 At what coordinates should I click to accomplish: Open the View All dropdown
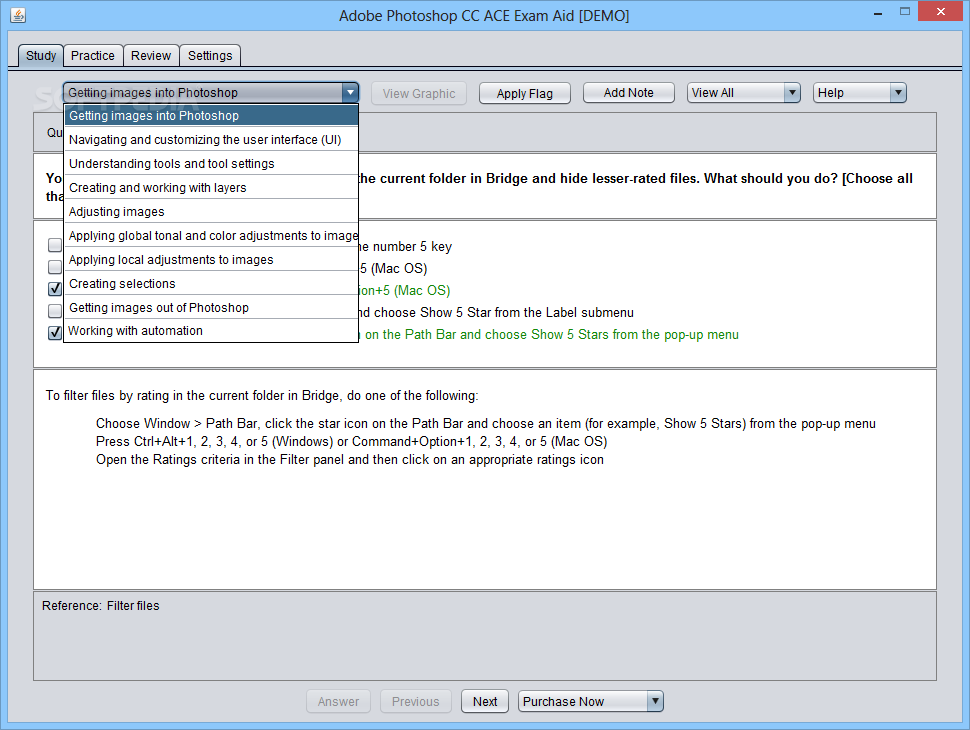pyautogui.click(x=744, y=93)
